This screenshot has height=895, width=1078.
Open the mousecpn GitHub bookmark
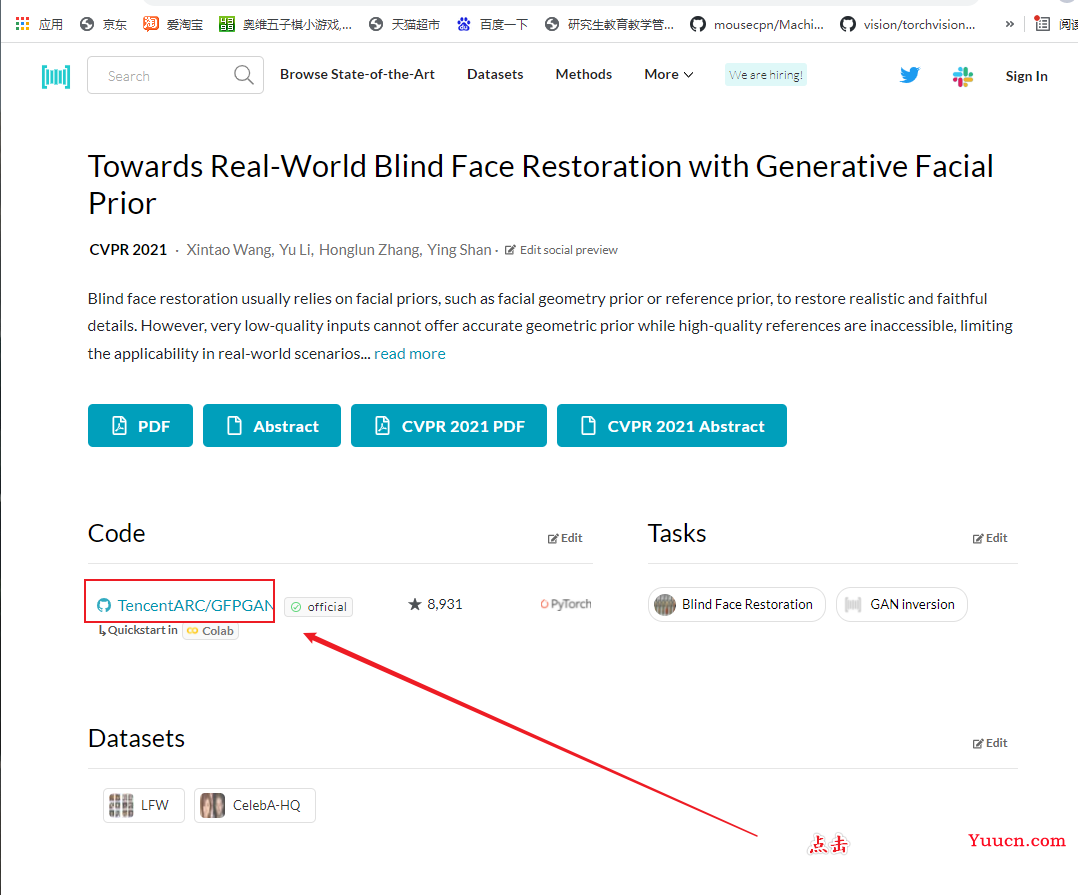tap(757, 25)
